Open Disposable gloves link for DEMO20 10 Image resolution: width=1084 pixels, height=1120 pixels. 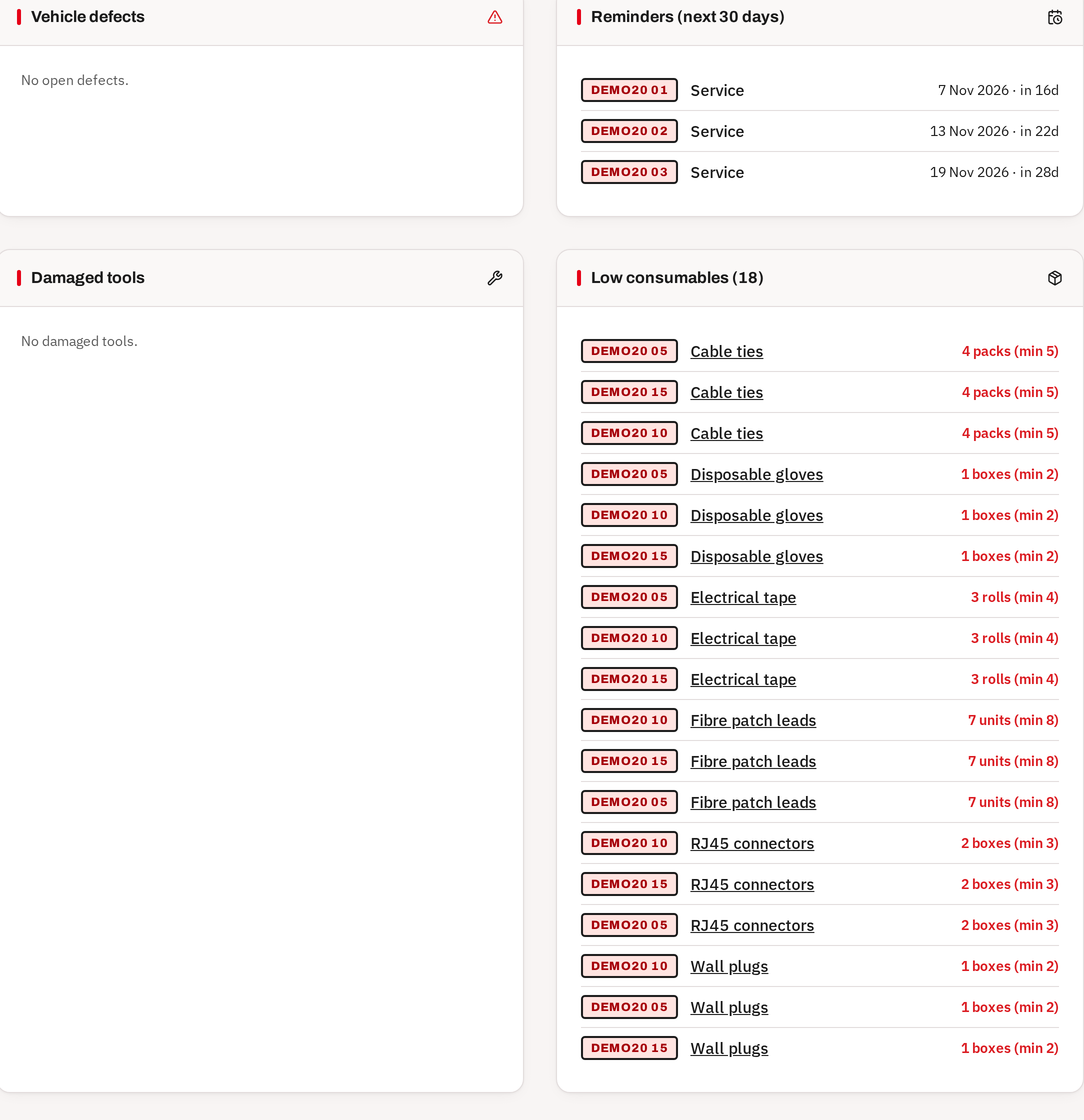(x=756, y=515)
